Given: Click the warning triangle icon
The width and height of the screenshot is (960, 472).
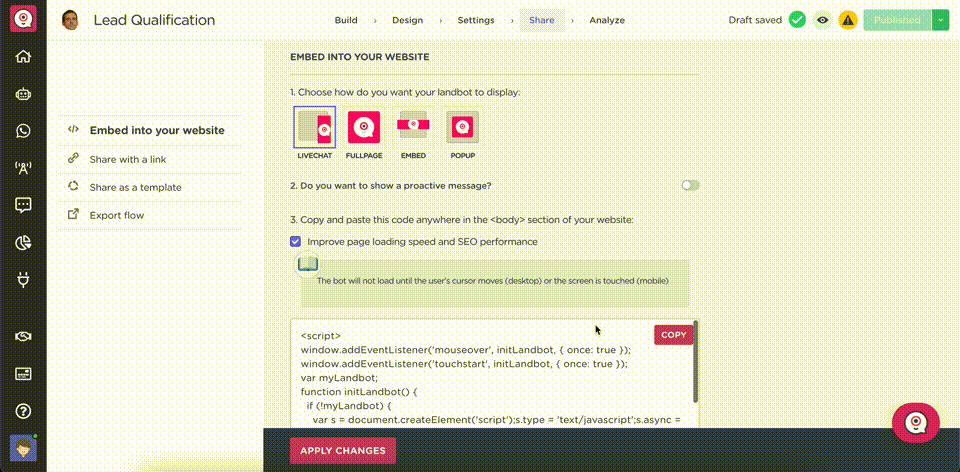Looking at the screenshot, I should click(848, 20).
